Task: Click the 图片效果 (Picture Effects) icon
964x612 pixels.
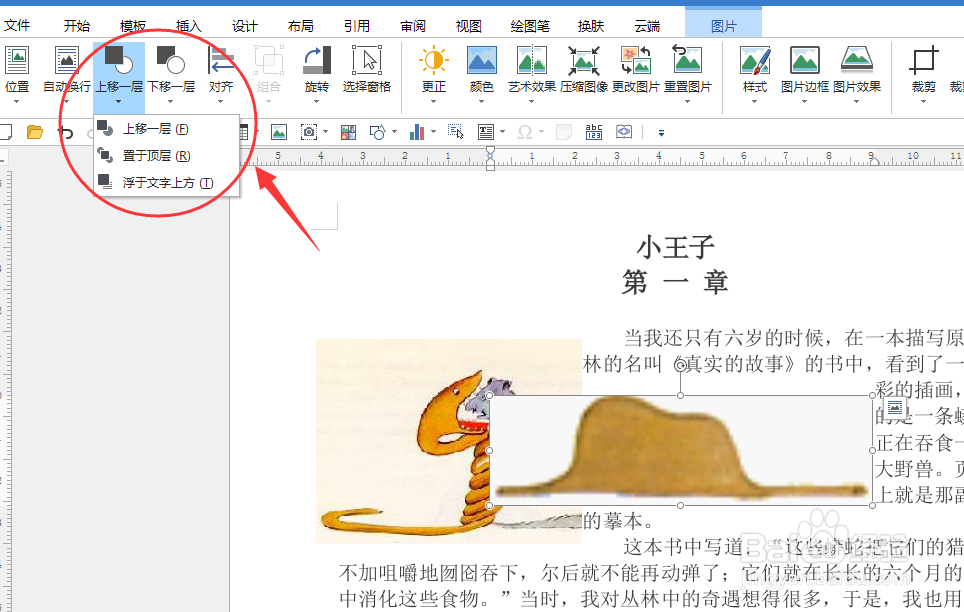Action: (x=856, y=60)
